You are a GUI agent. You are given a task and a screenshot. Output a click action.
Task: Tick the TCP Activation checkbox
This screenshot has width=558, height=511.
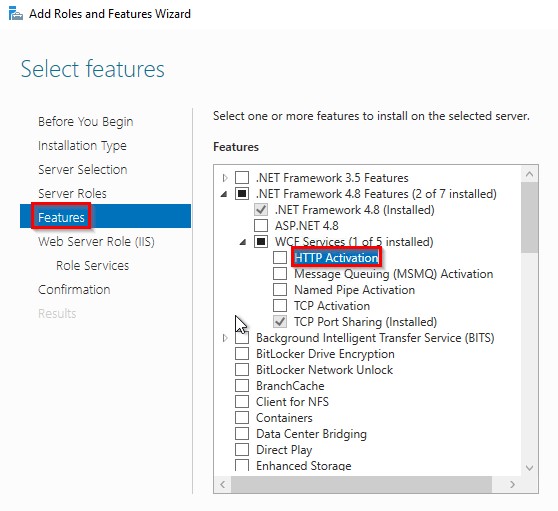pyautogui.click(x=280, y=306)
